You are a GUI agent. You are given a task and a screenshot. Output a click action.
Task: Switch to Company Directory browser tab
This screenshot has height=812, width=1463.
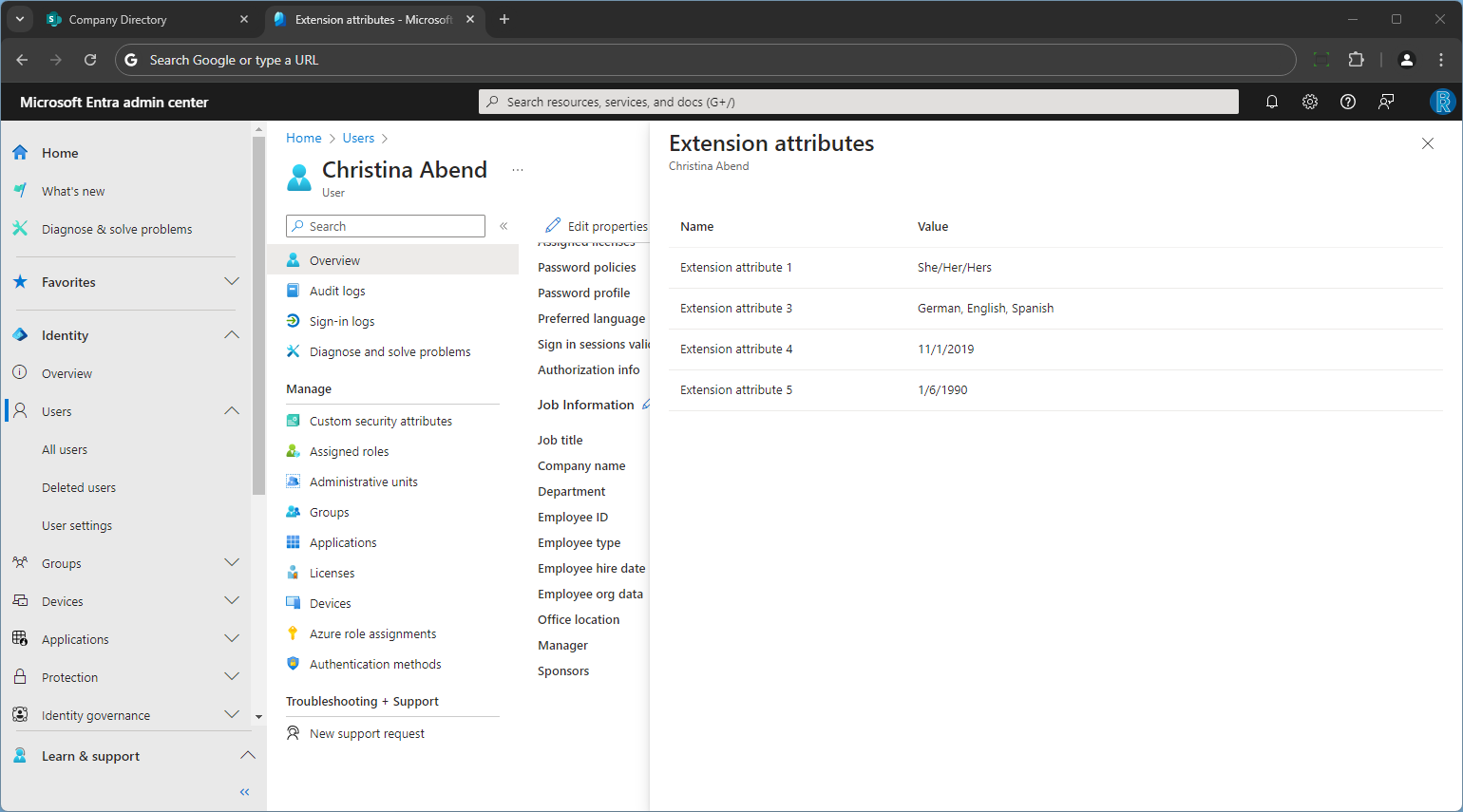[147, 19]
